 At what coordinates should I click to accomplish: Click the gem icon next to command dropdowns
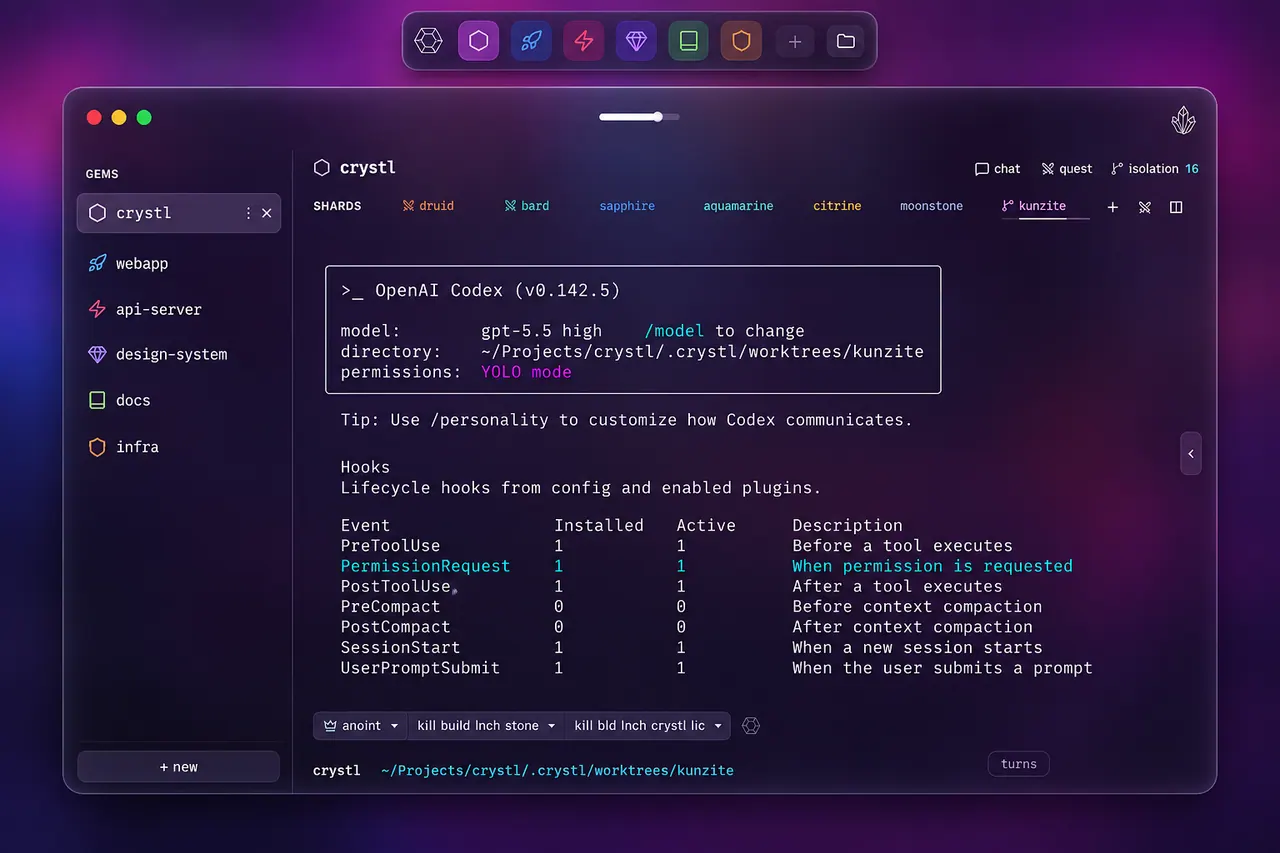(x=751, y=726)
